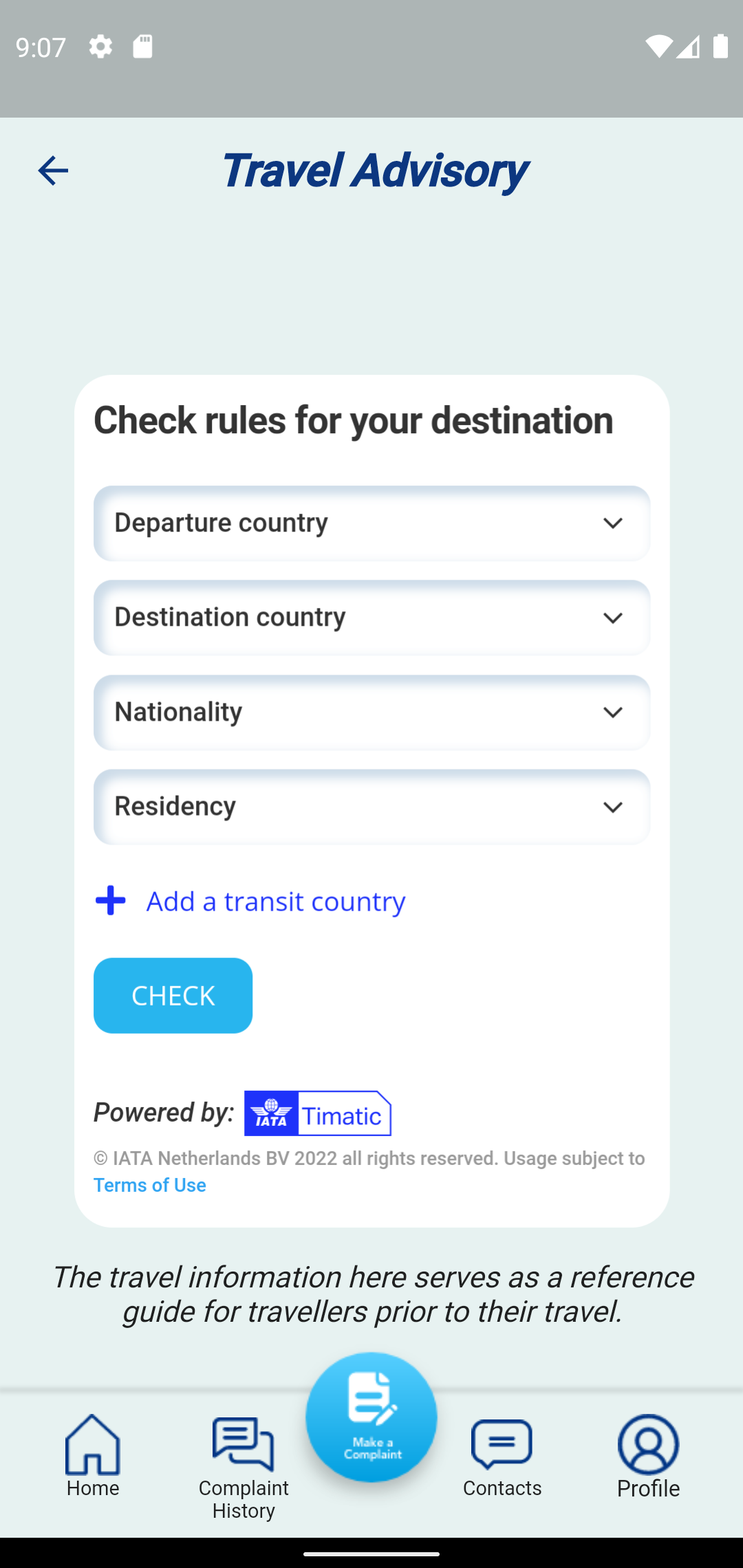Tap the IATA Timatic logo

pos(317,1113)
